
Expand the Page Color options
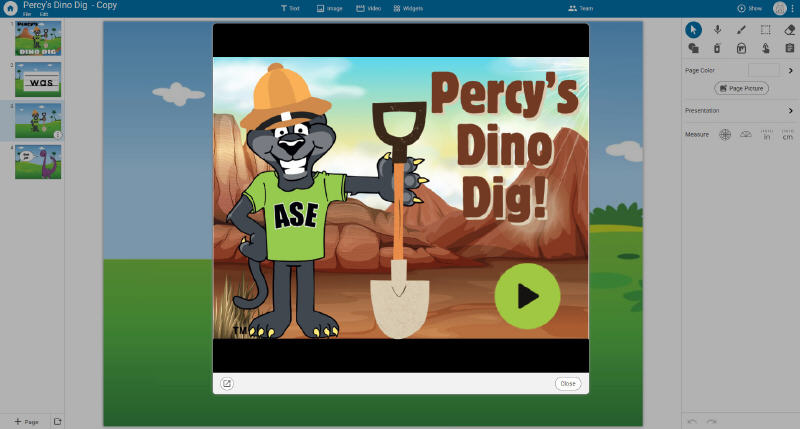(x=790, y=70)
